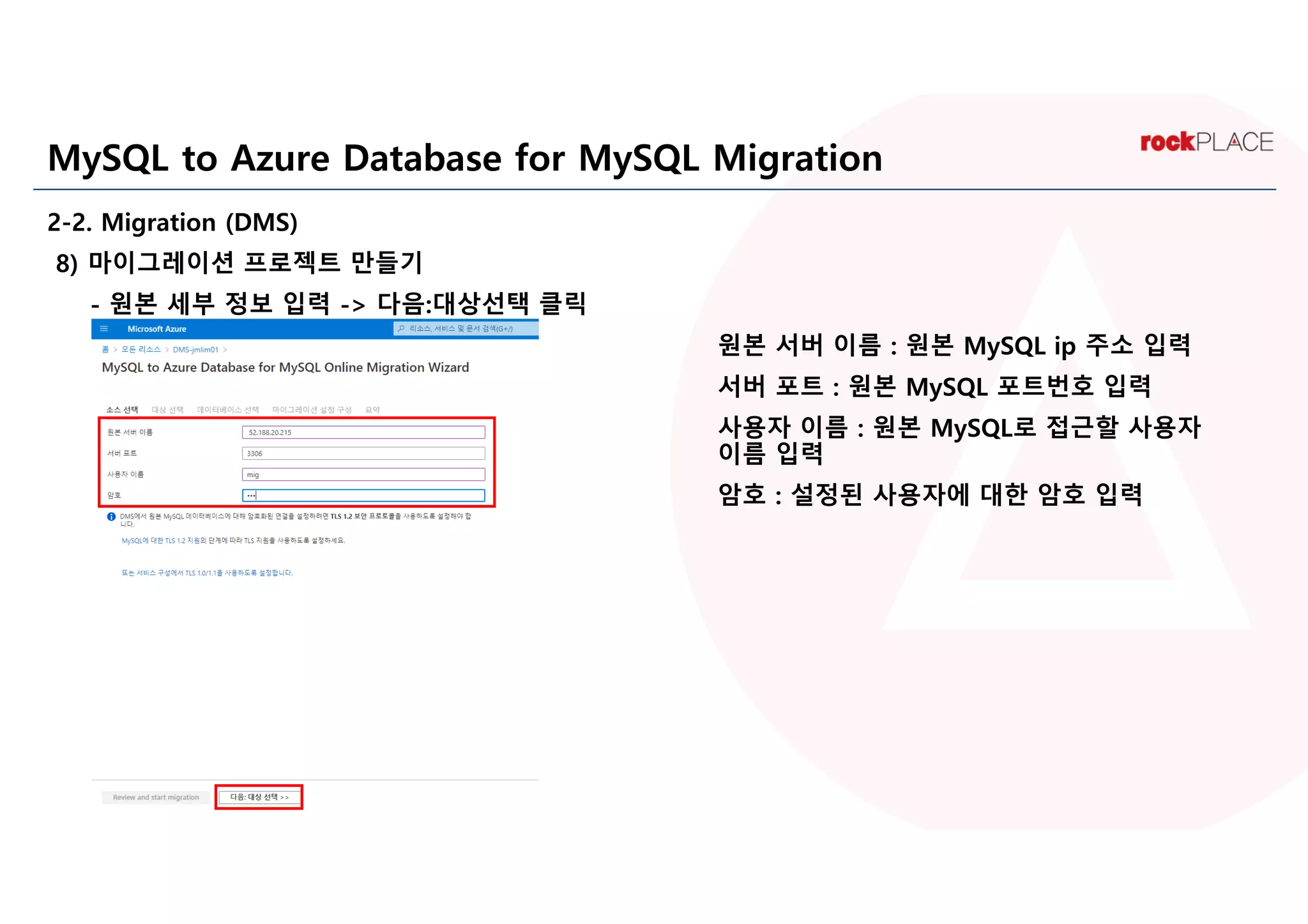Viewport: 1308px width, 924px height.
Task: Click the search magnifier icon in Azure bar
Action: [x=401, y=328]
